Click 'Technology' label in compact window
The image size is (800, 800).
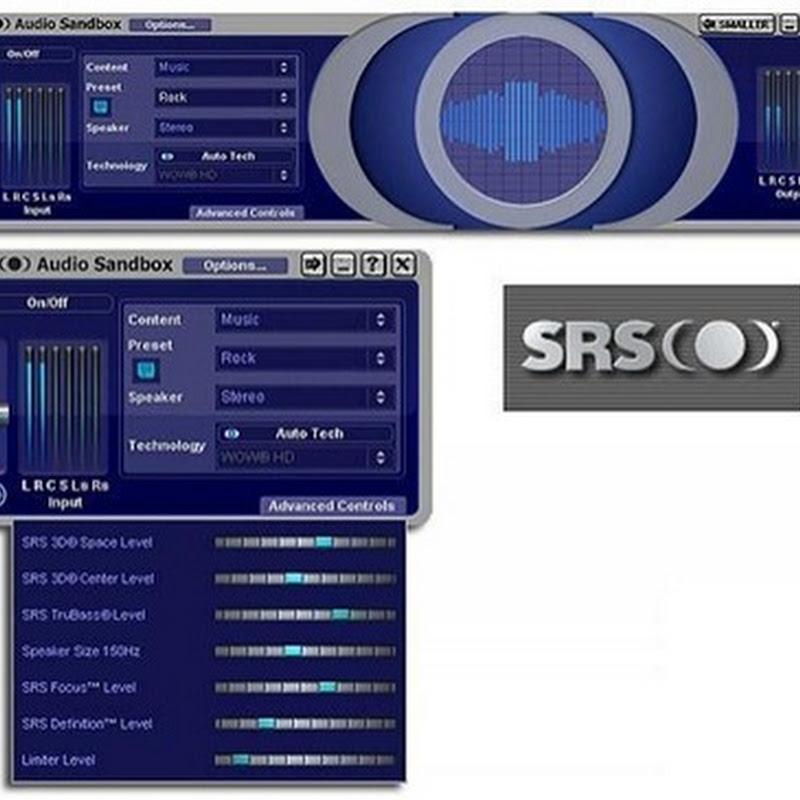(x=167, y=446)
